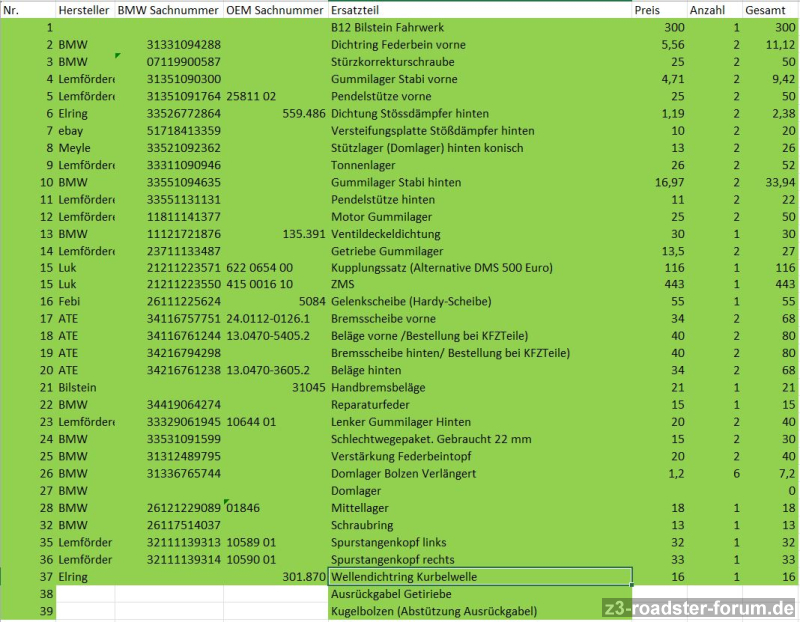Viewport: 800px width, 622px height.
Task: Select the 'Febi' manufacturer cell
Action: (x=85, y=301)
